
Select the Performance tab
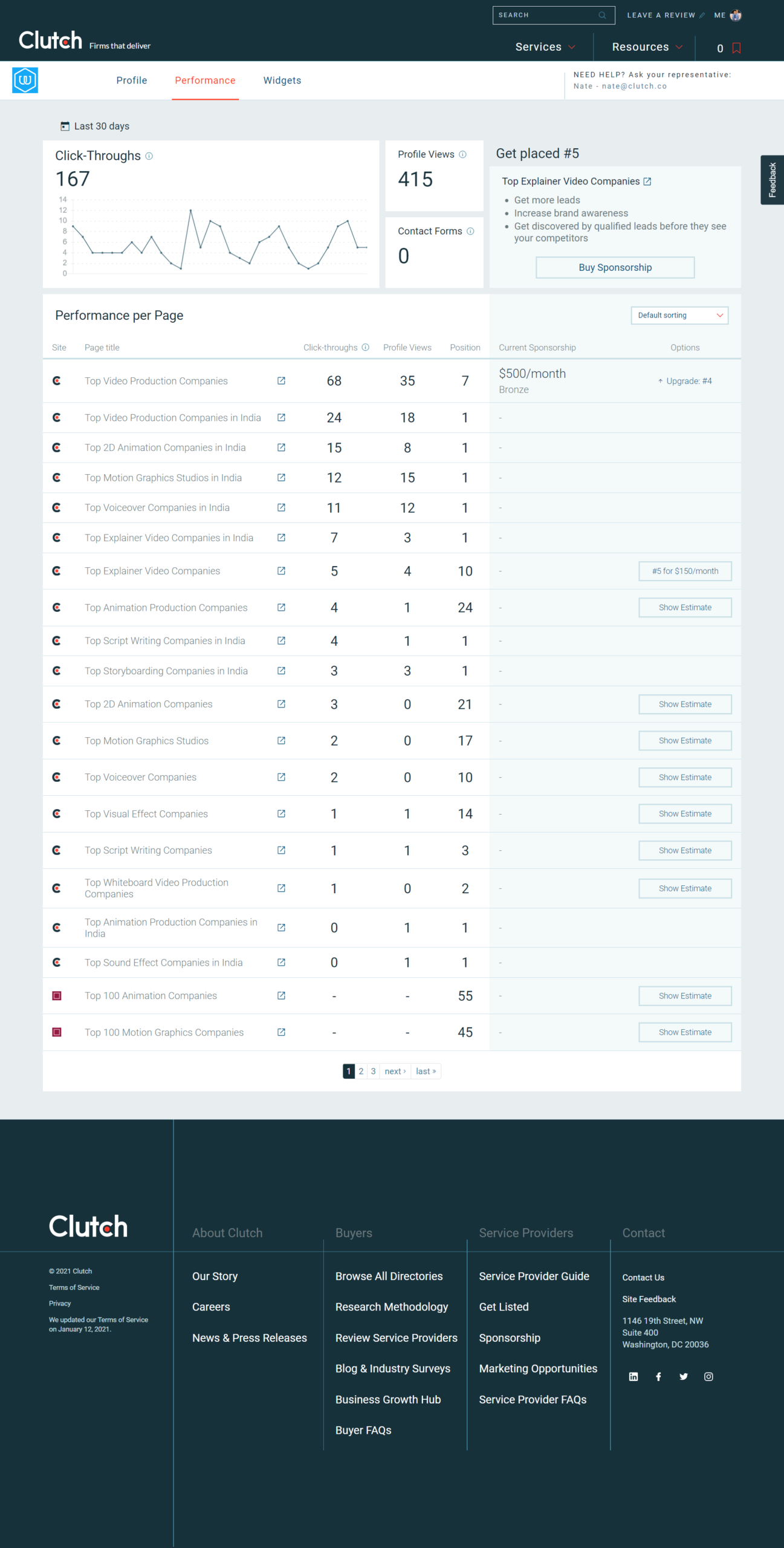point(205,80)
